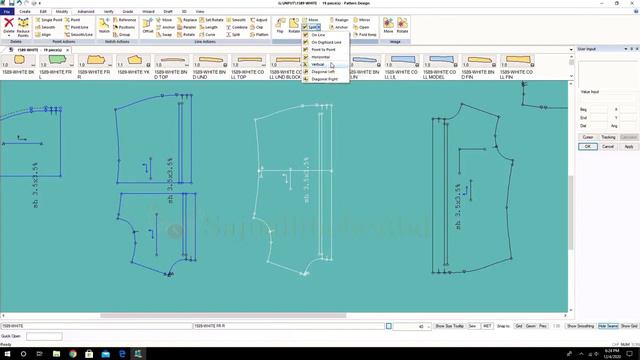Image resolution: width=640 pixels, height=360 pixels.
Task: Toggle Hide Seams
Action: pyautogui.click(x=608, y=326)
